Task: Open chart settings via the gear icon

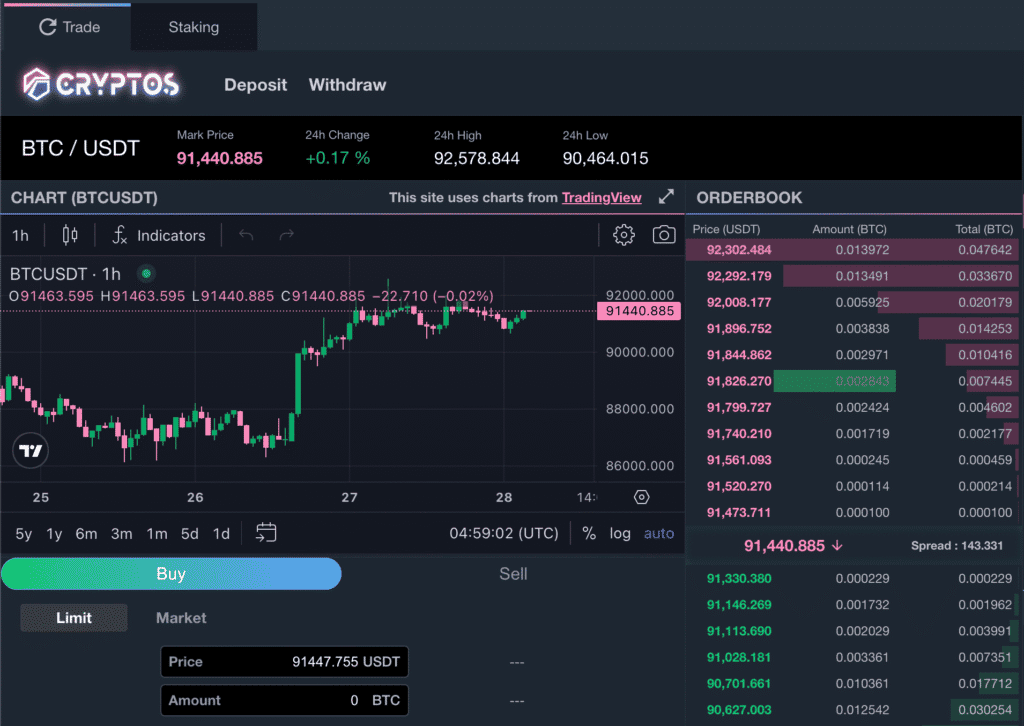Action: [623, 235]
